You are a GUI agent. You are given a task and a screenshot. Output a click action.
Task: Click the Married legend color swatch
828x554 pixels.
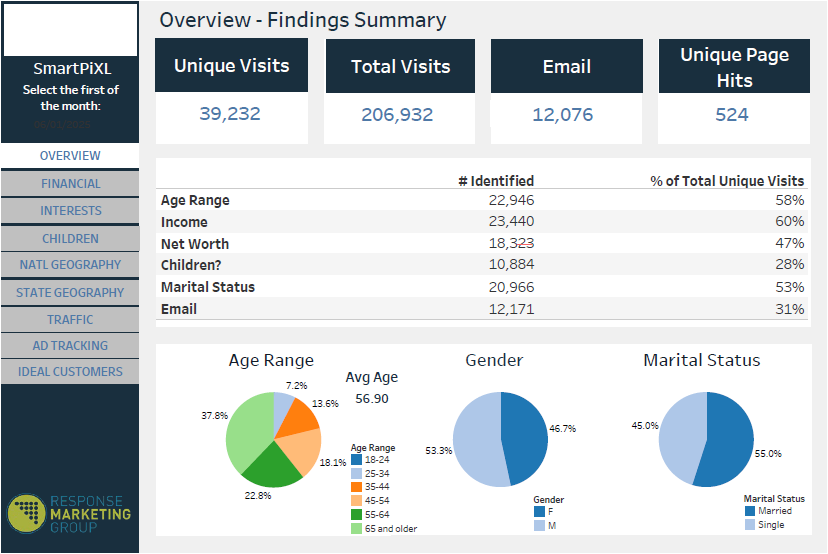(750, 510)
